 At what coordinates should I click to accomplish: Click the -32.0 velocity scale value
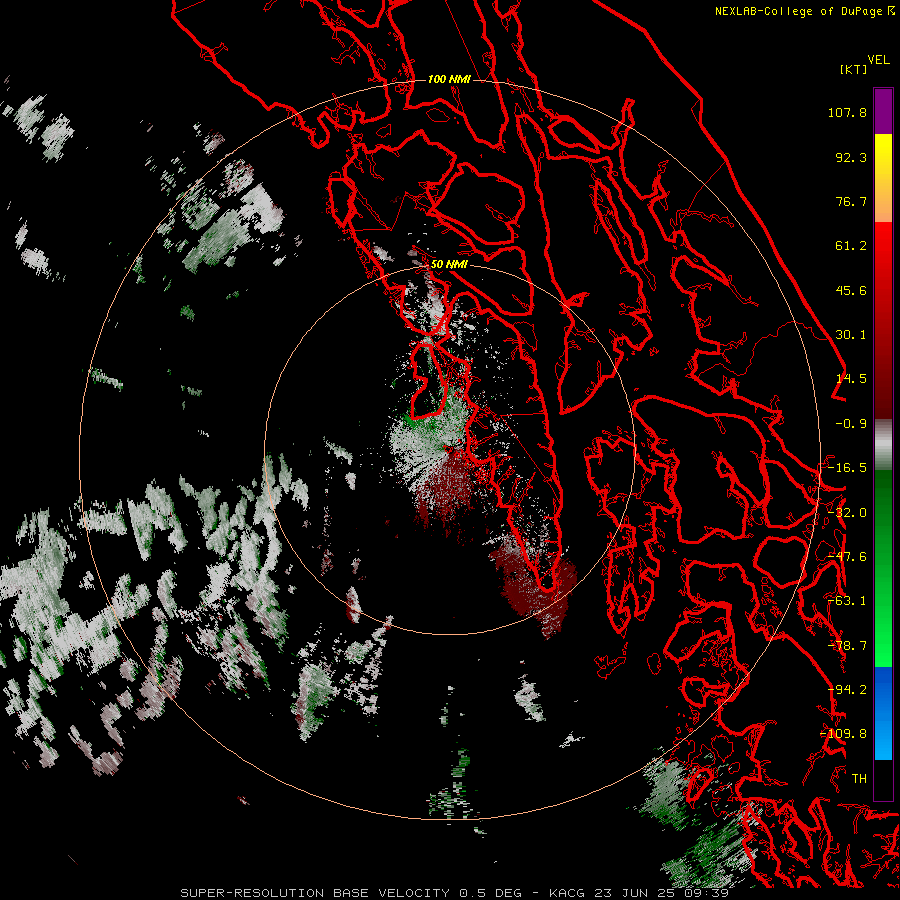coord(847,513)
